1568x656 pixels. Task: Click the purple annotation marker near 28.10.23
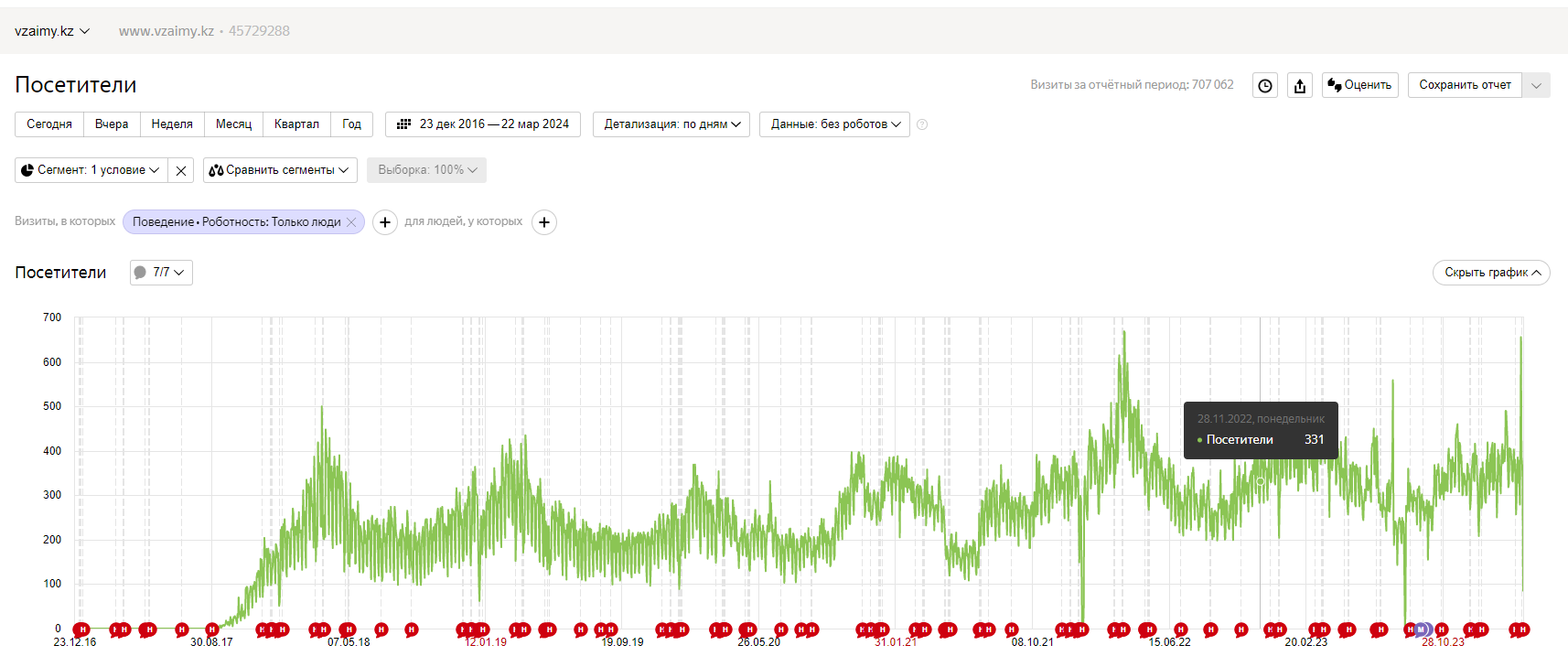[1422, 629]
